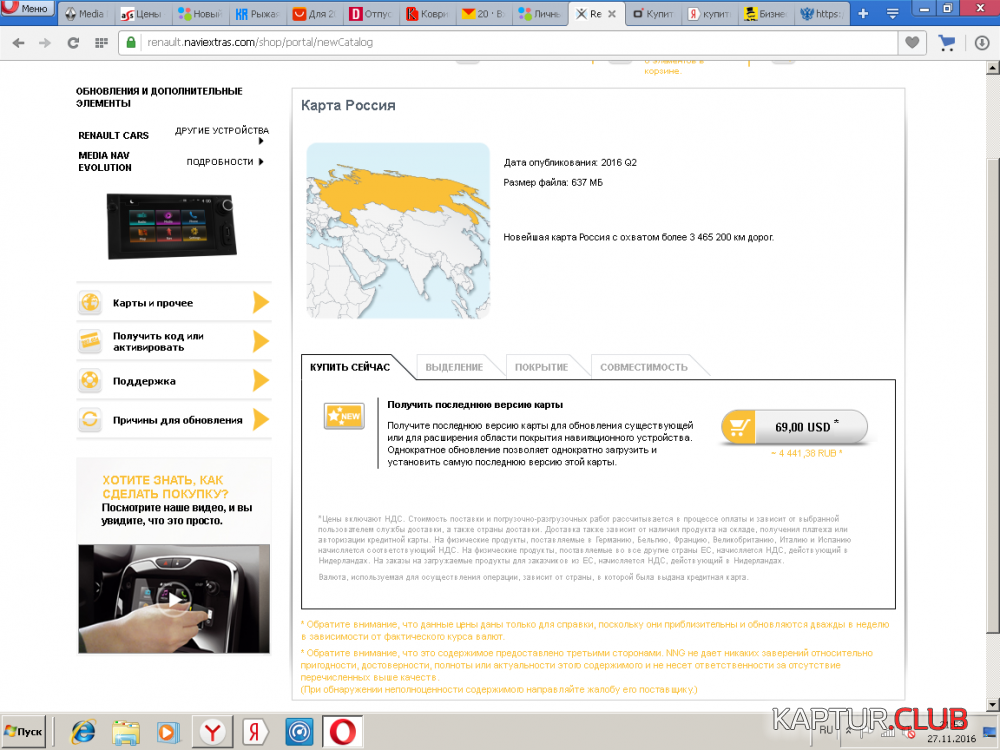1000x750 pixels.
Task: Click the address bar URL field
Action: pyautogui.click(x=500, y=43)
